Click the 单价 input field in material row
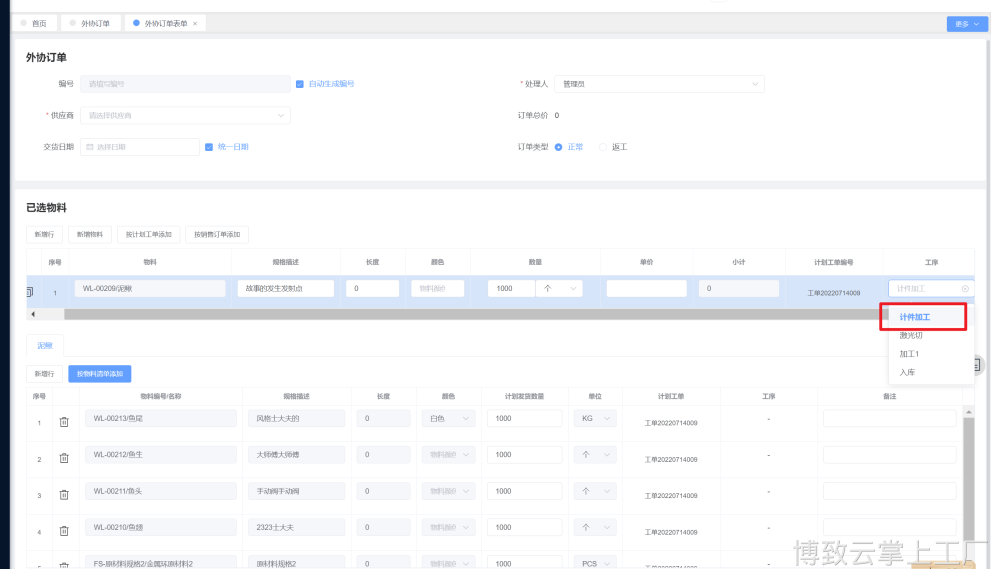The width and height of the screenshot is (991, 569). [x=646, y=288]
